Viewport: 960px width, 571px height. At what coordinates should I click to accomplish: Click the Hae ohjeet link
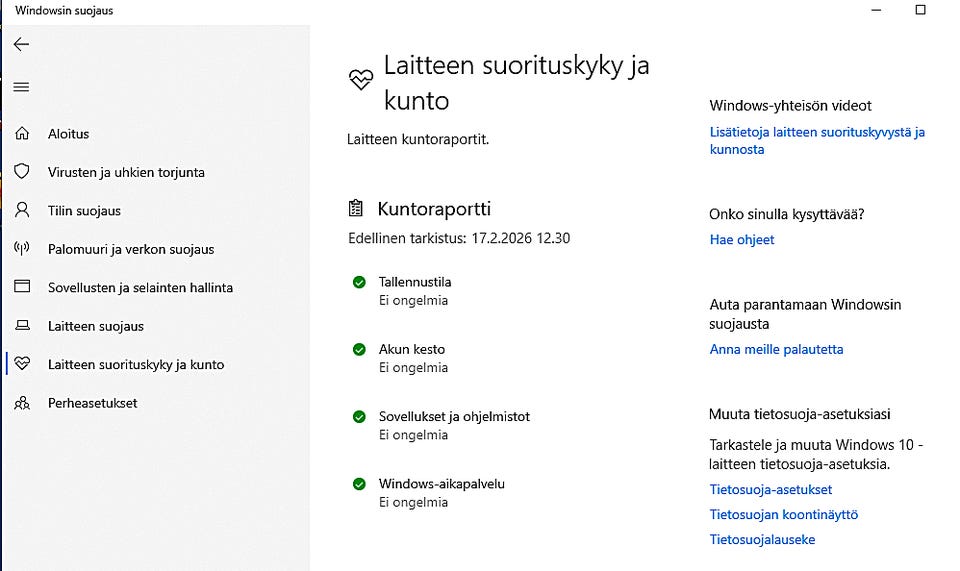click(741, 240)
